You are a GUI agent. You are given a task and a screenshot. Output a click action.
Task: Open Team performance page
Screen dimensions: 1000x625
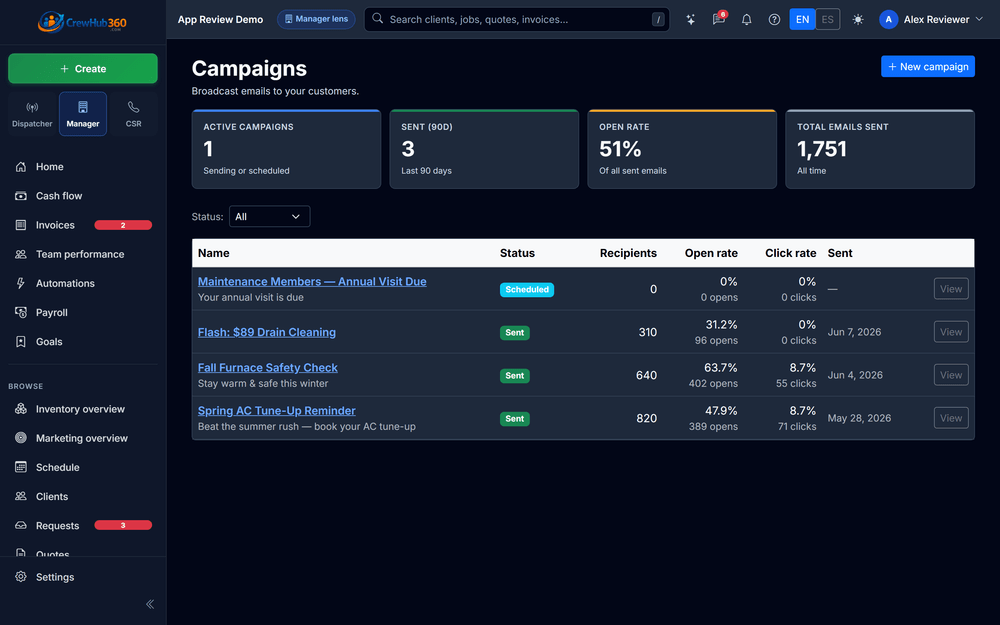pos(83,254)
